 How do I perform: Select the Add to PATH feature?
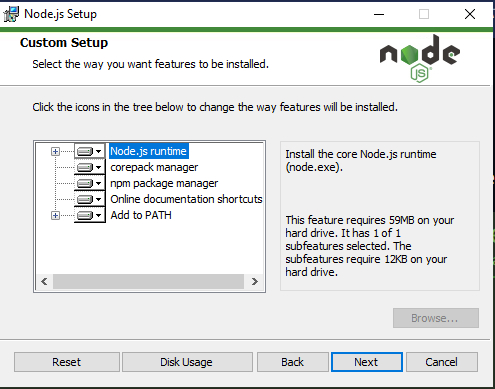(141, 215)
